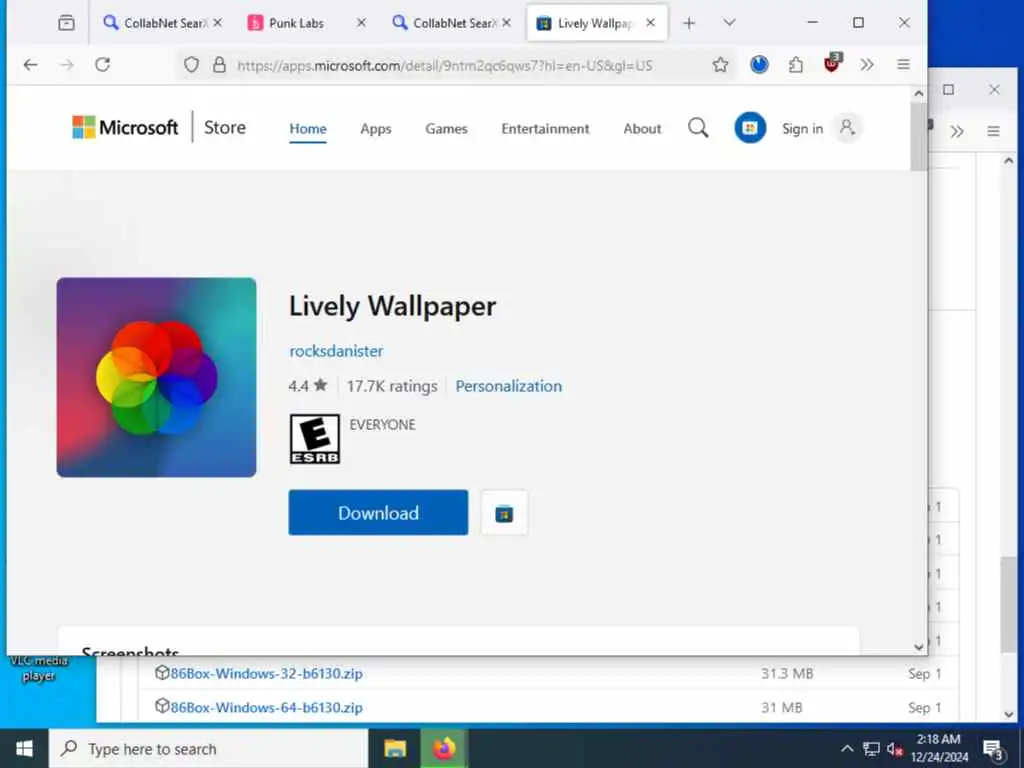
Task: Open the Firefox application hamburger menu
Action: coord(903,65)
